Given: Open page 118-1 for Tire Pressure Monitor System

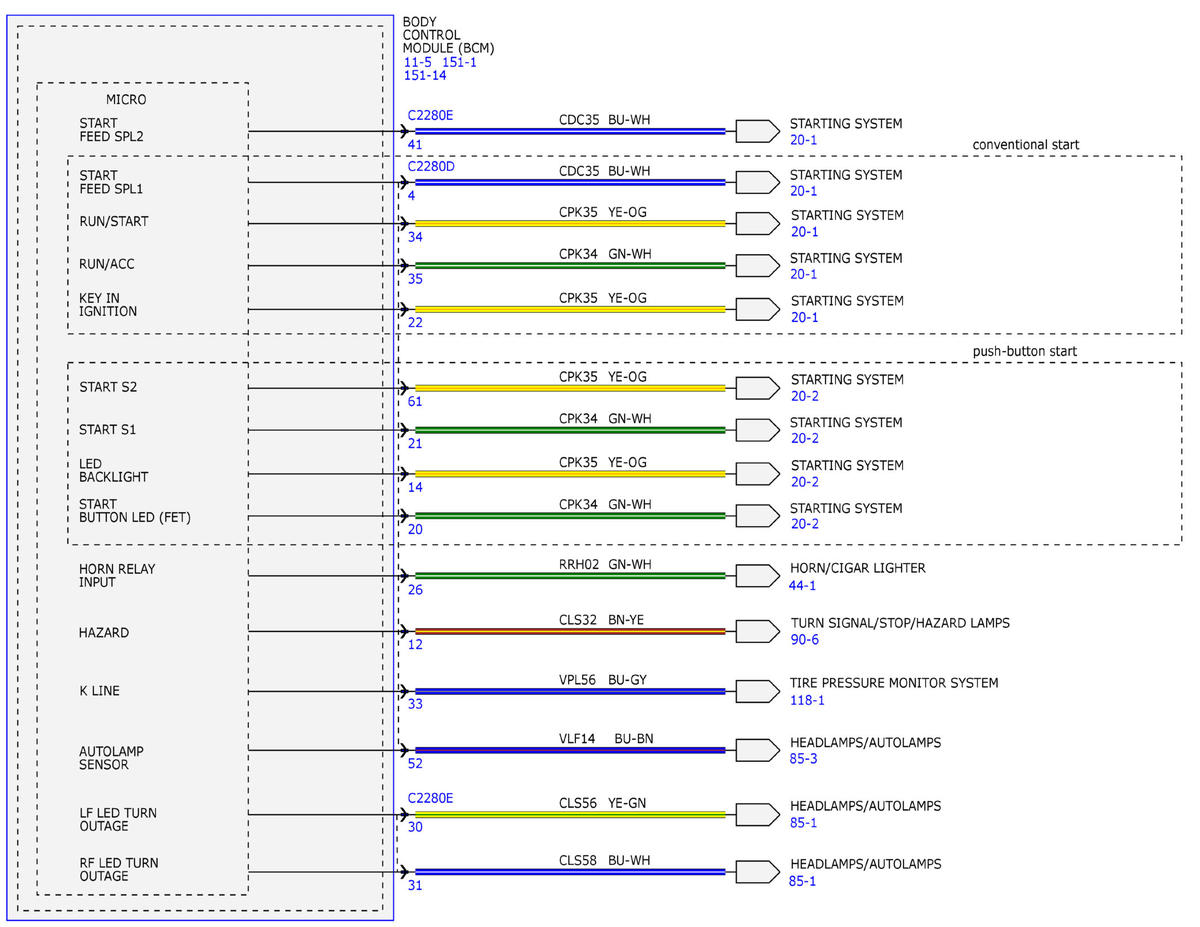Looking at the screenshot, I should (x=807, y=700).
